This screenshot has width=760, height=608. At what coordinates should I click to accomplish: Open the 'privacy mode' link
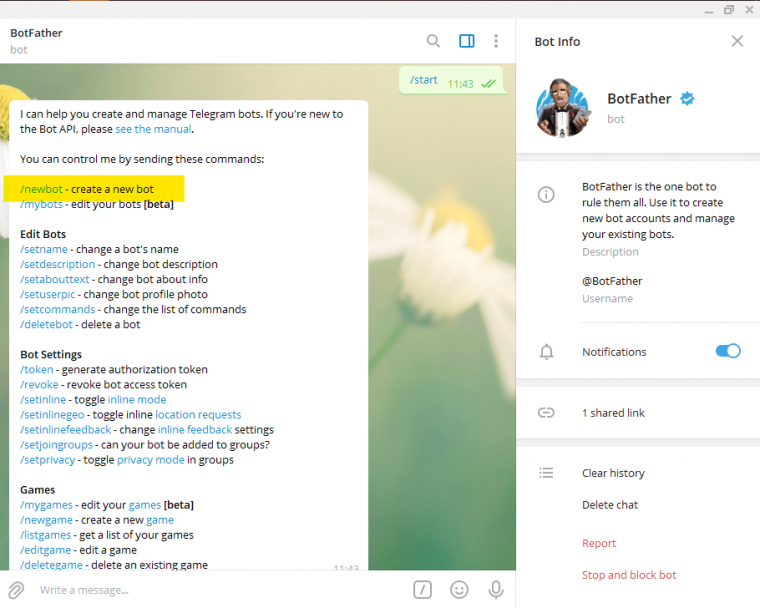(x=151, y=460)
